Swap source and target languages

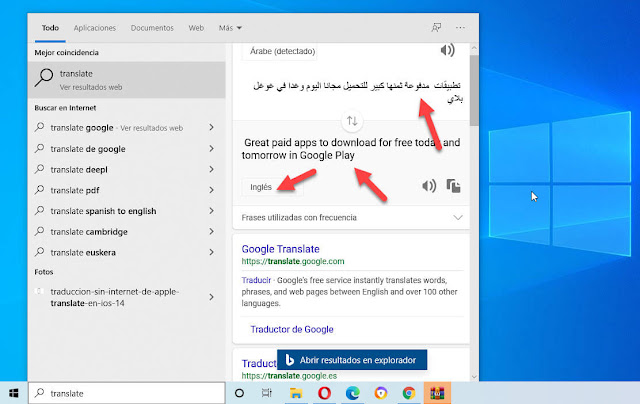(352, 121)
